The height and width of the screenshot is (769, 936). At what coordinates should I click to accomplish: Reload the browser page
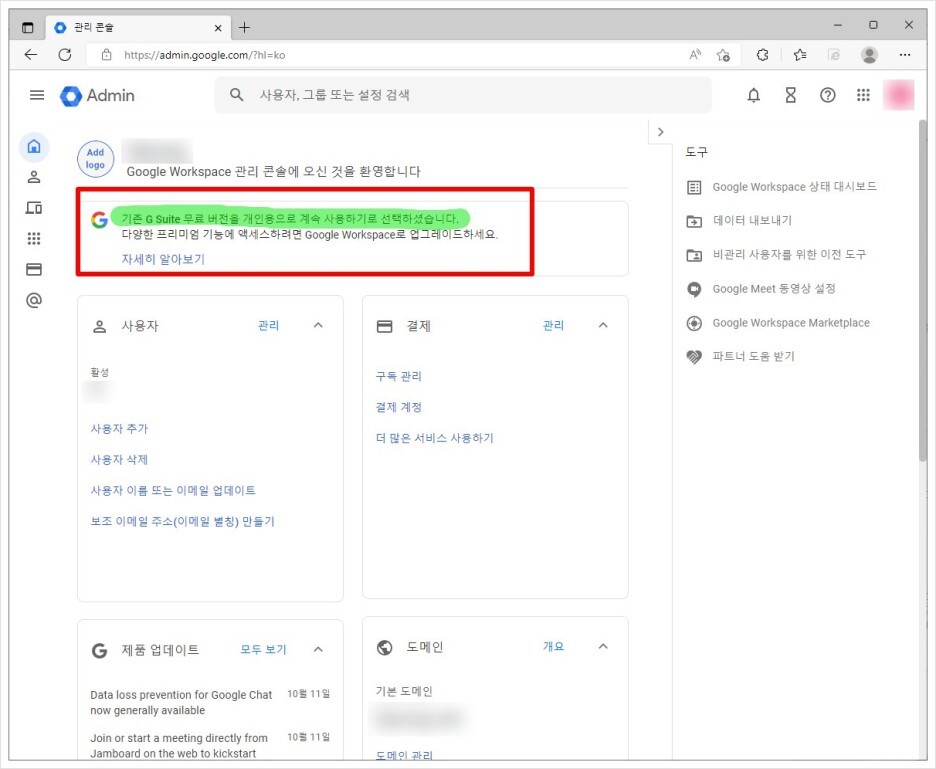coord(65,55)
